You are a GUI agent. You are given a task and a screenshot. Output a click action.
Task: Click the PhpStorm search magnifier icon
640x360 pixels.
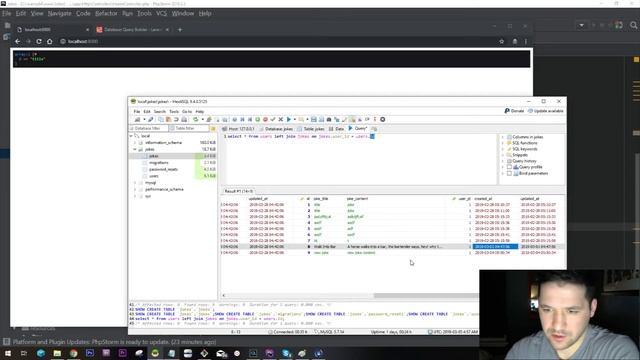pos(633,25)
